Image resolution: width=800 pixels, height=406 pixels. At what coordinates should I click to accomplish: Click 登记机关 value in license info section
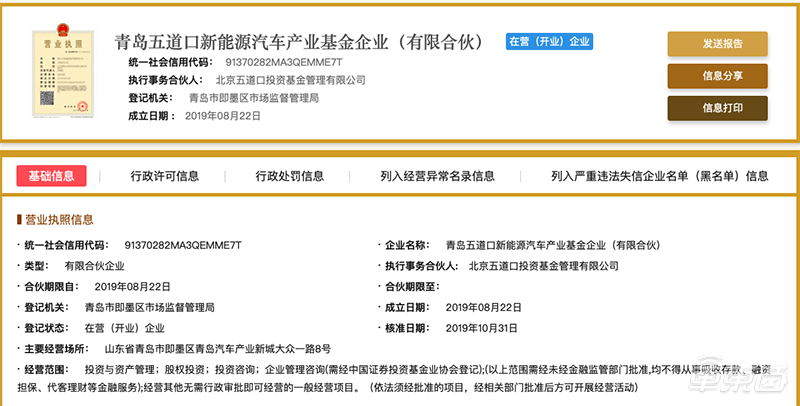pyautogui.click(x=149, y=308)
